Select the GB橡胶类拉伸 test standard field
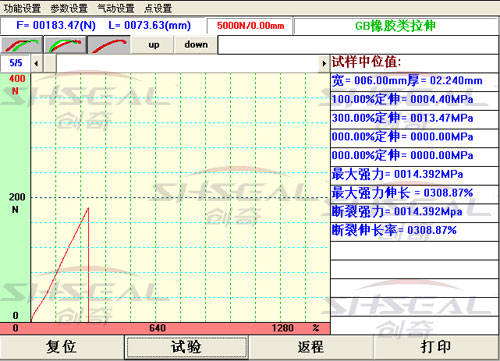The image size is (500, 361). click(x=396, y=26)
